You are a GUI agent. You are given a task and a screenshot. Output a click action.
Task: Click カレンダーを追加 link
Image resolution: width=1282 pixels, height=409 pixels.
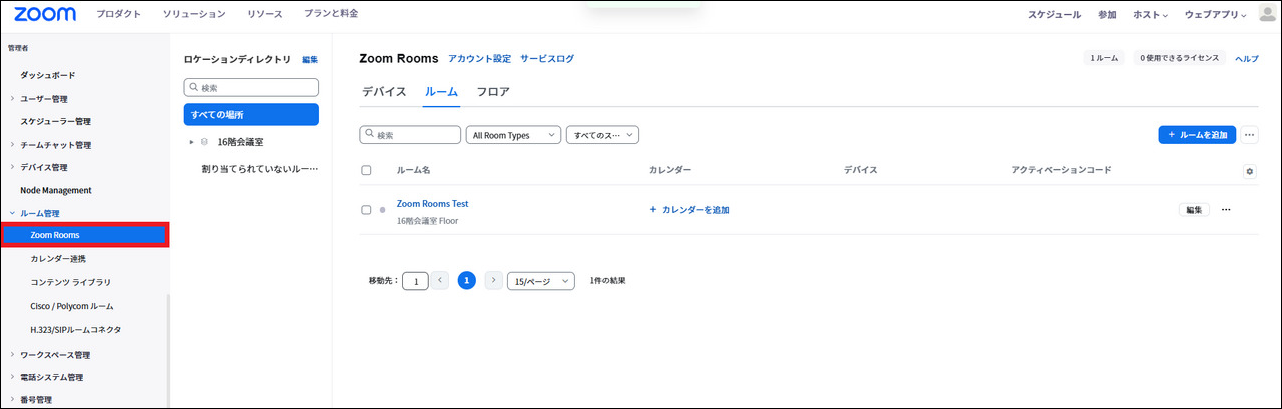tap(689, 210)
